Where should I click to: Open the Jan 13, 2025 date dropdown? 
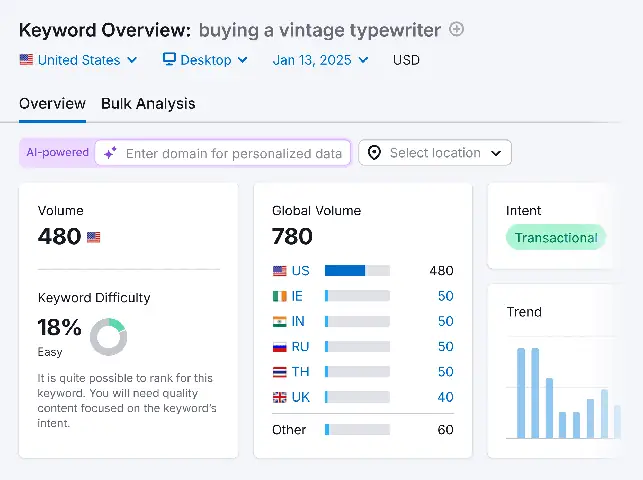coord(320,60)
